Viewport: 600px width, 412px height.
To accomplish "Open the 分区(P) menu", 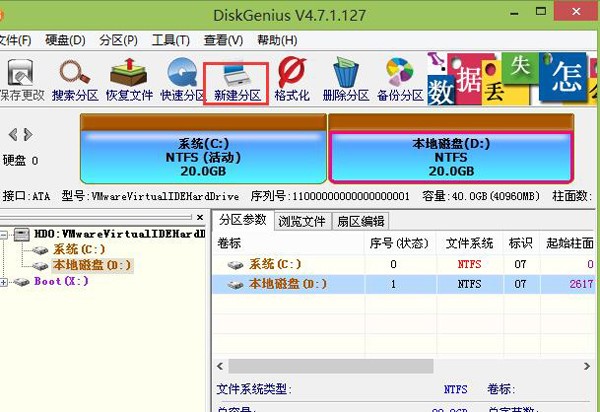I will pyautogui.click(x=118, y=40).
